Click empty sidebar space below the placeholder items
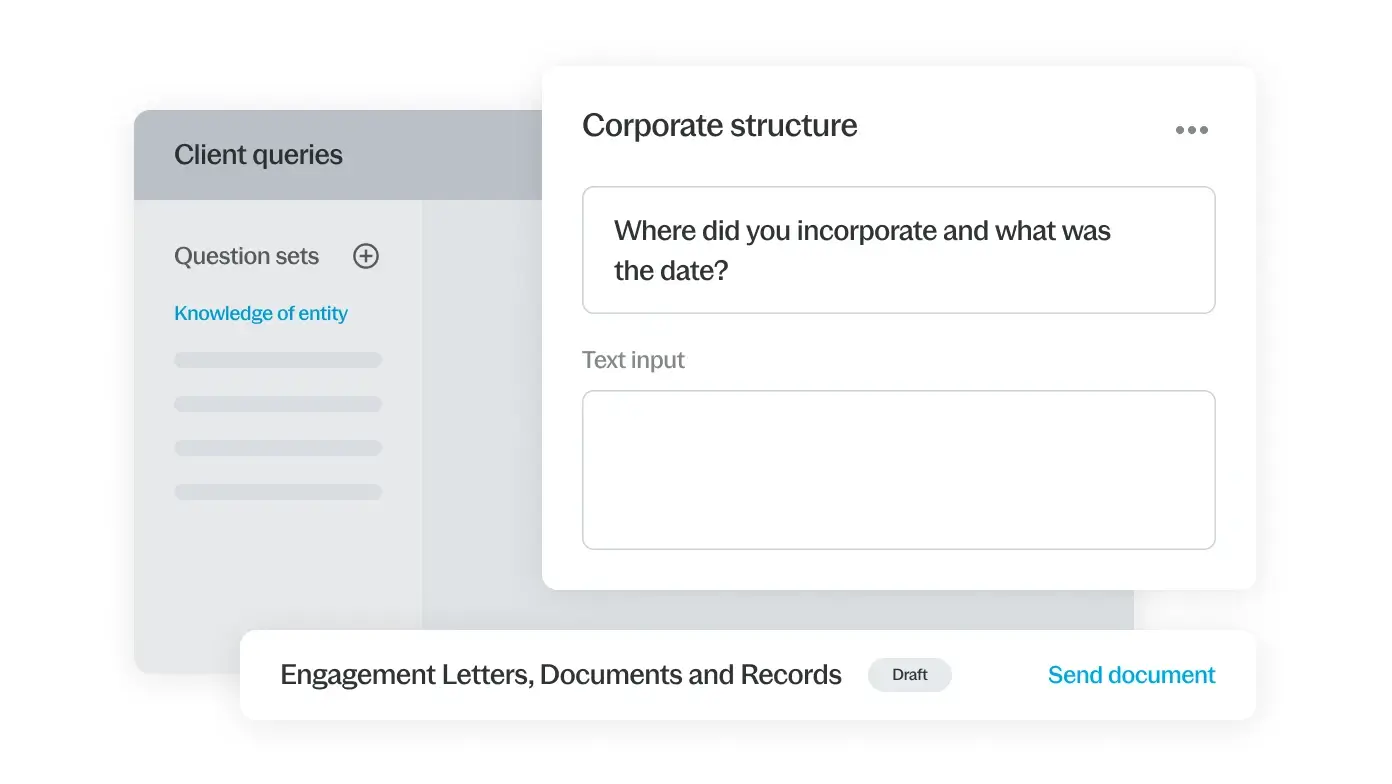 (278, 570)
